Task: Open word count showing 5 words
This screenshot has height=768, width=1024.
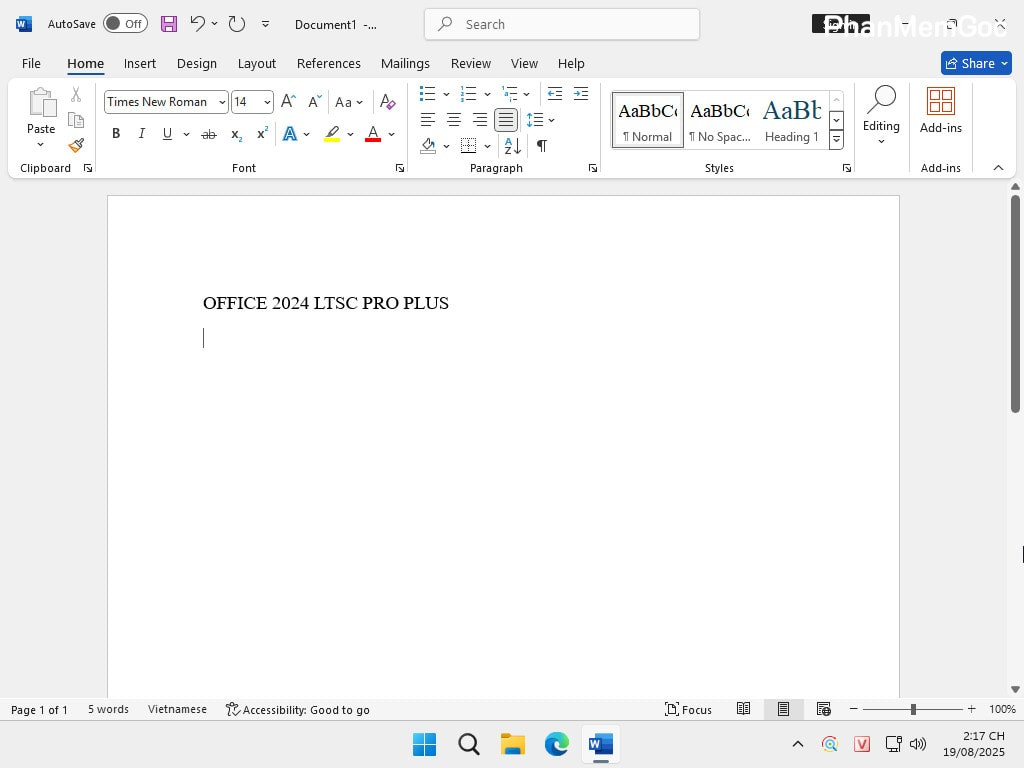Action: click(x=108, y=709)
